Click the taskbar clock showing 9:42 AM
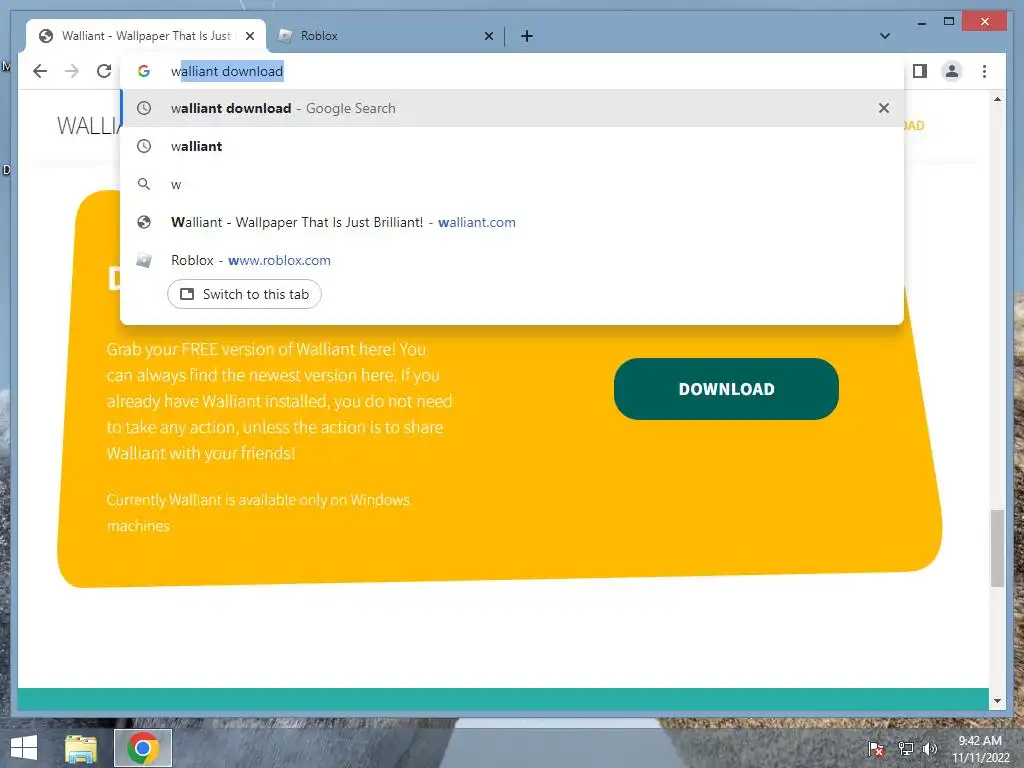This screenshot has width=1024, height=768. [980, 748]
